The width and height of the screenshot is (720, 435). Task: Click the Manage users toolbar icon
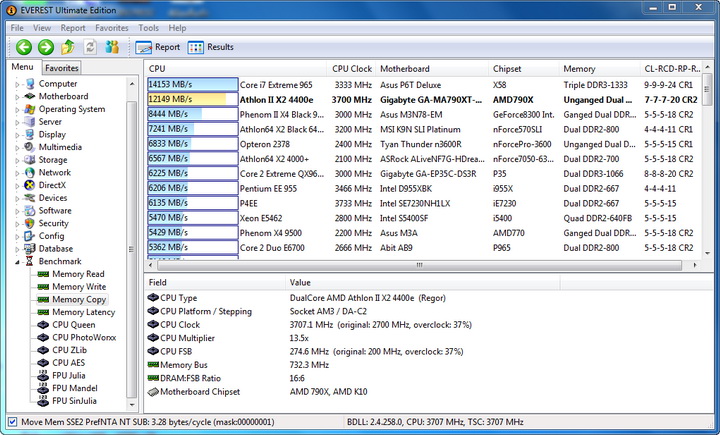click(112, 47)
